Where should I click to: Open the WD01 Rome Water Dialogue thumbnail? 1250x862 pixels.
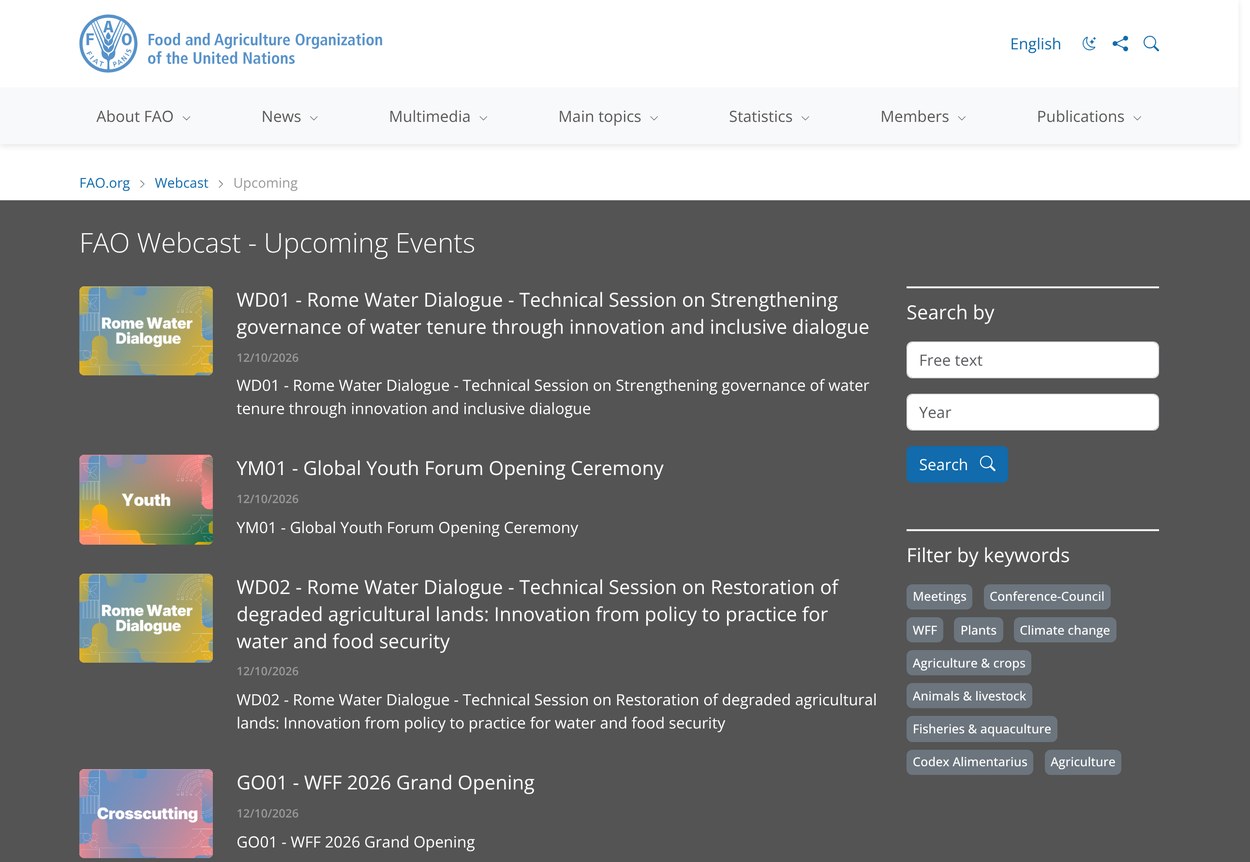point(146,331)
